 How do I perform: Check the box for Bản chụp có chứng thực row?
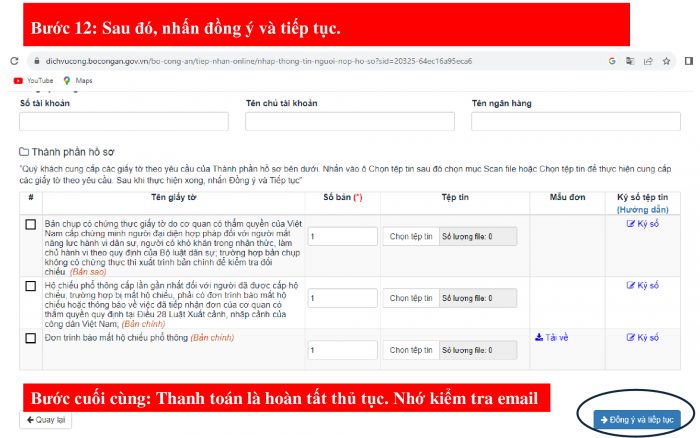click(x=31, y=224)
